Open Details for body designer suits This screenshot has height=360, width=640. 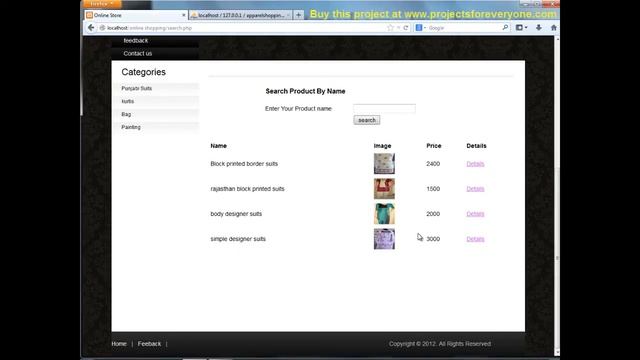tap(475, 214)
